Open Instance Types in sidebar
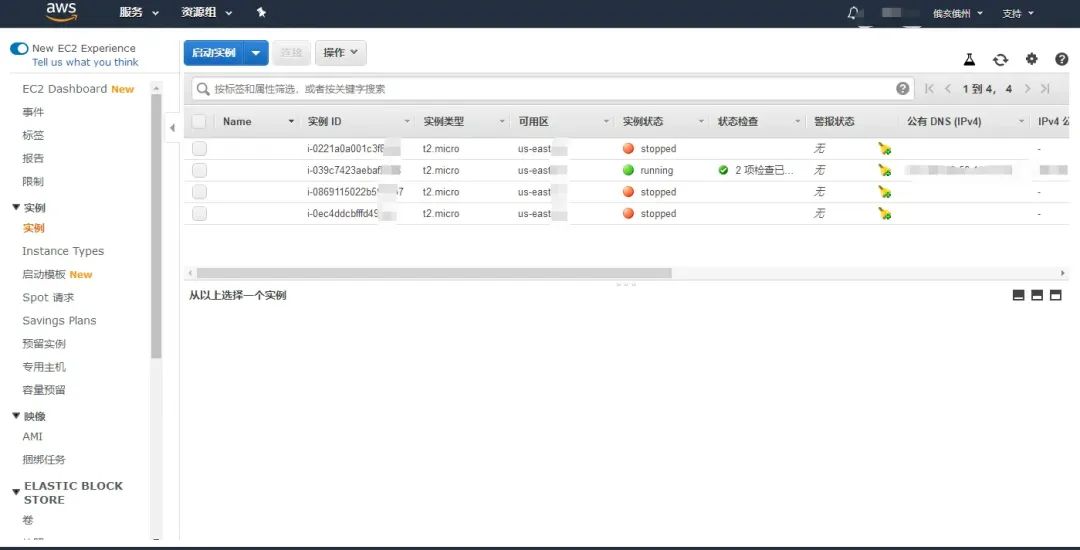The image size is (1080, 550). pos(63,251)
